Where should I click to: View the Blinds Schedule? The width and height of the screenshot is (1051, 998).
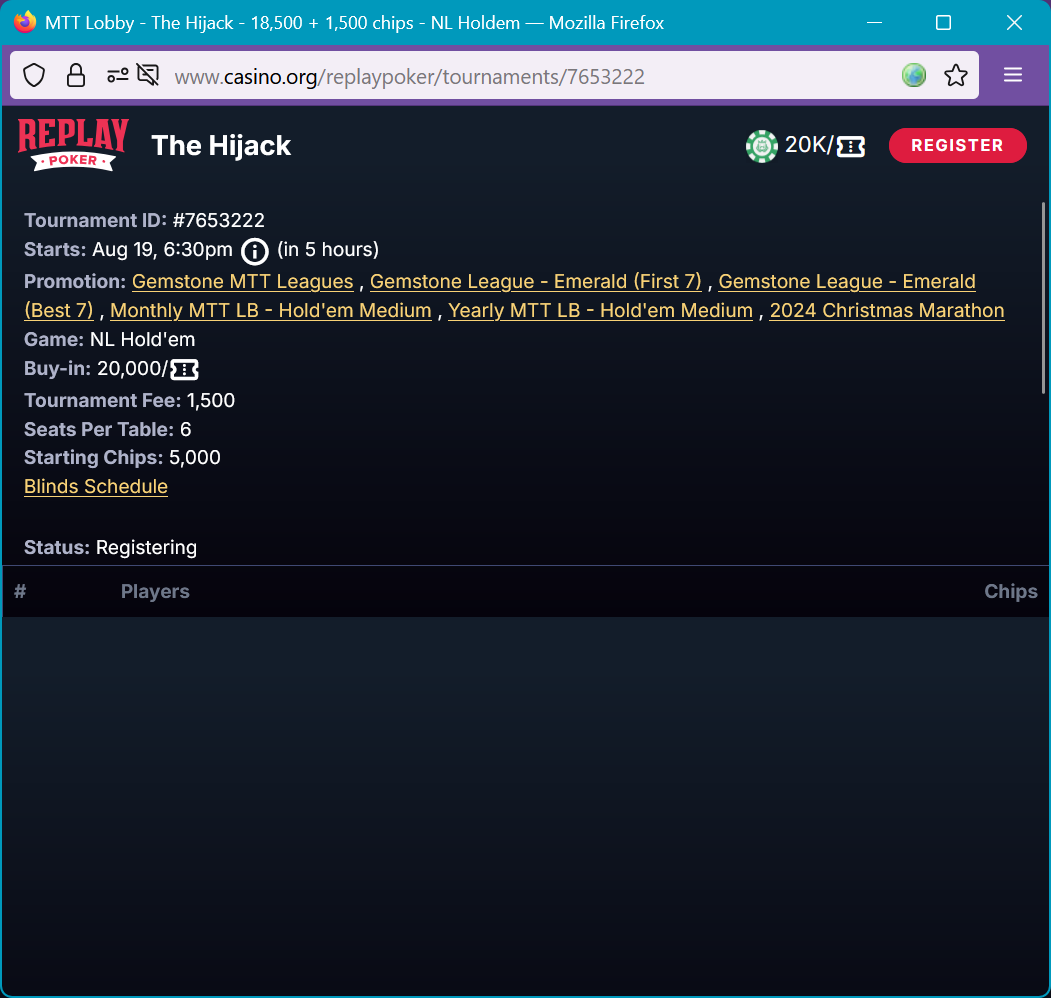(x=96, y=487)
